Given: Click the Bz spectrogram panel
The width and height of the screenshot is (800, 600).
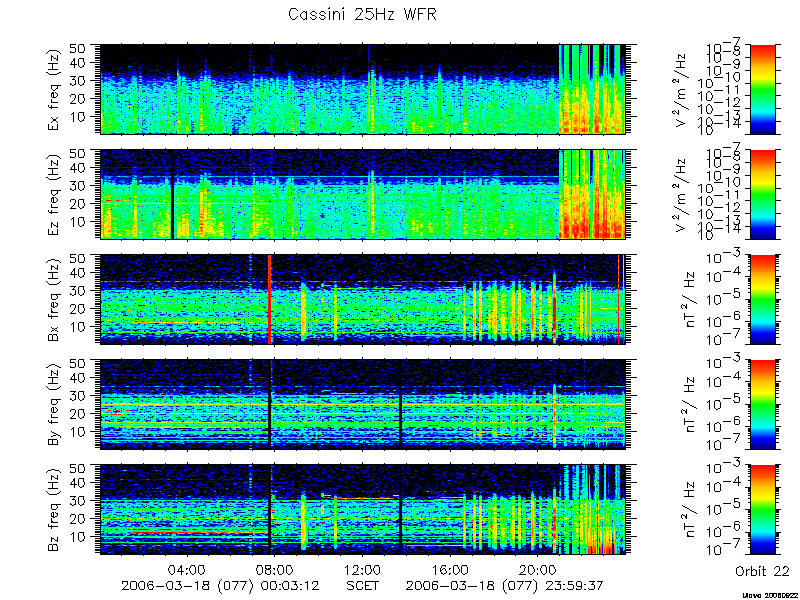Looking at the screenshot, I should (362, 510).
